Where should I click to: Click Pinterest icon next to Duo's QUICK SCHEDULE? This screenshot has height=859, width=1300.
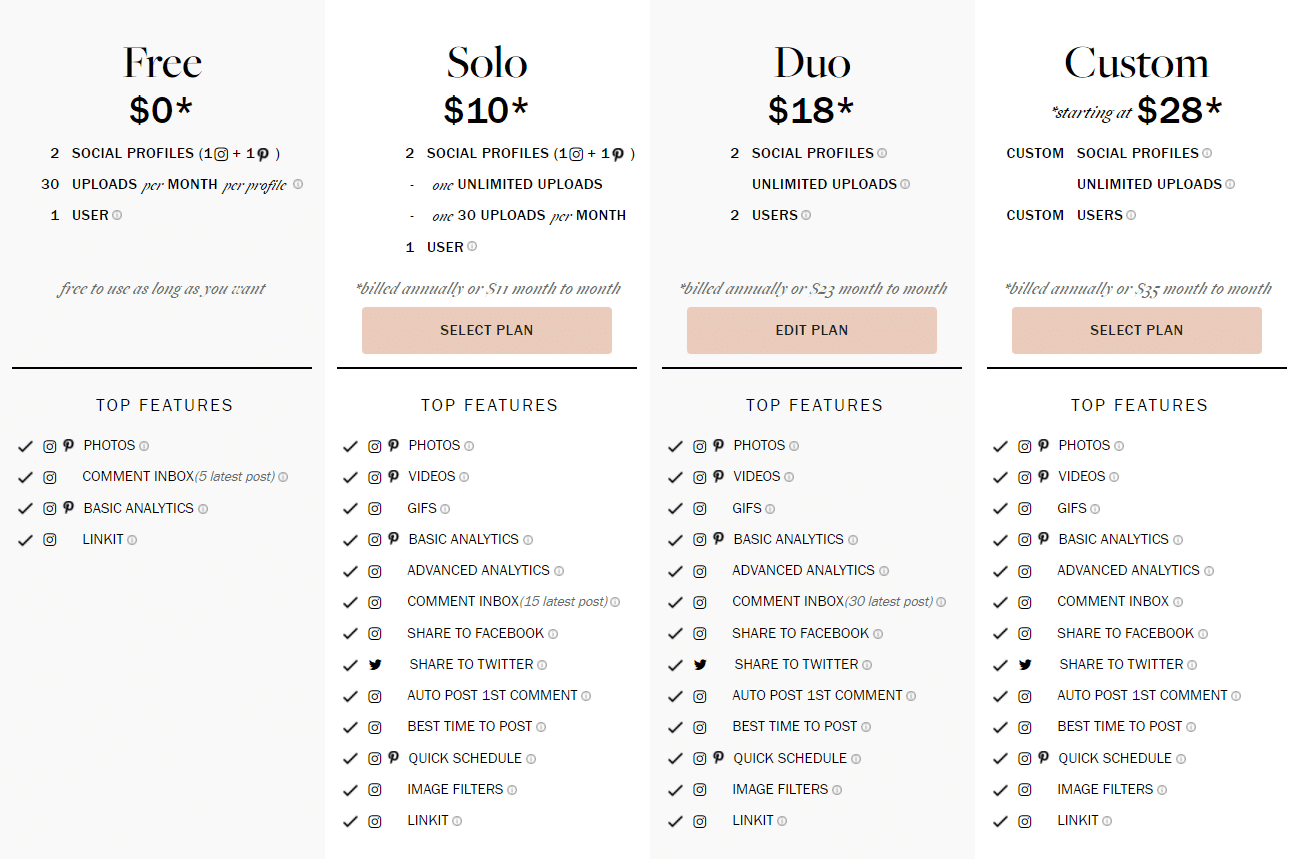tap(718, 758)
